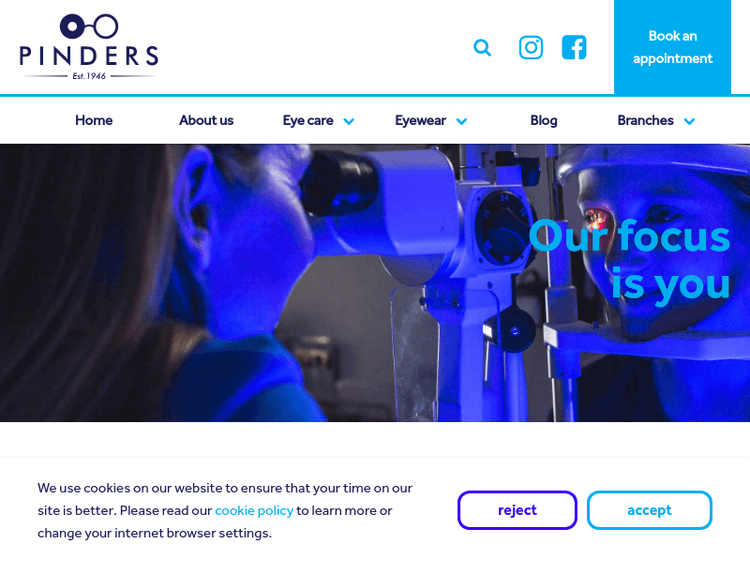Open the cookie policy link
This screenshot has height=563, width=750.
click(x=254, y=510)
